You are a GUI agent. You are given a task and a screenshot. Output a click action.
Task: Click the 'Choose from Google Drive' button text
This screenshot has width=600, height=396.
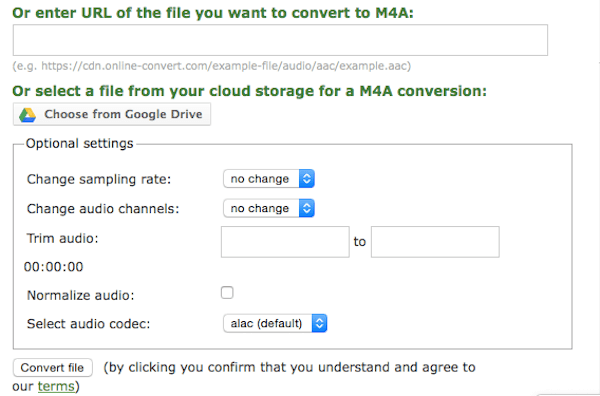pyautogui.click(x=123, y=114)
